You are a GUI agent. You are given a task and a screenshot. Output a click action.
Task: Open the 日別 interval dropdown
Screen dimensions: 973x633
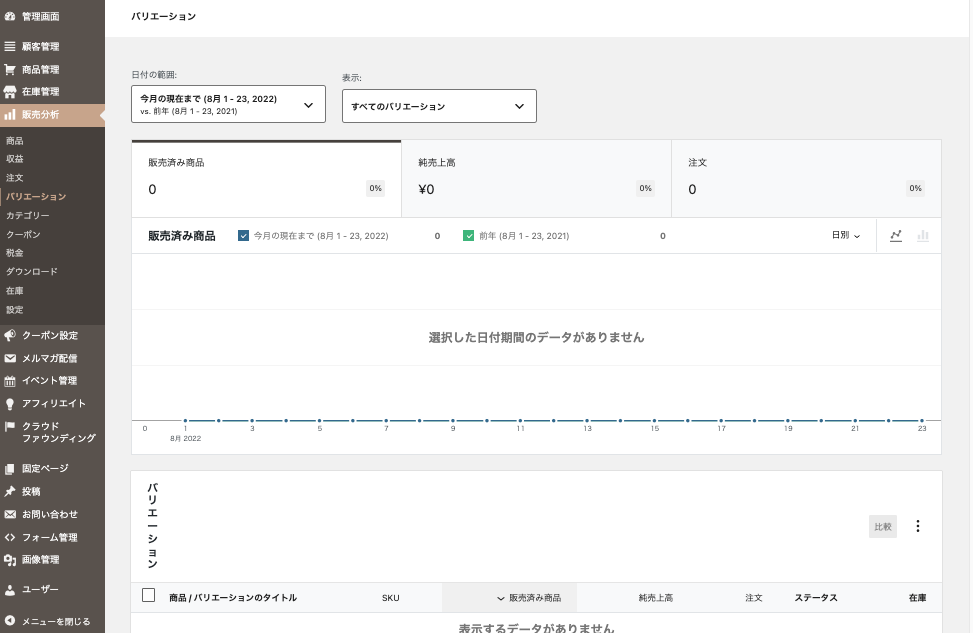pyautogui.click(x=845, y=236)
